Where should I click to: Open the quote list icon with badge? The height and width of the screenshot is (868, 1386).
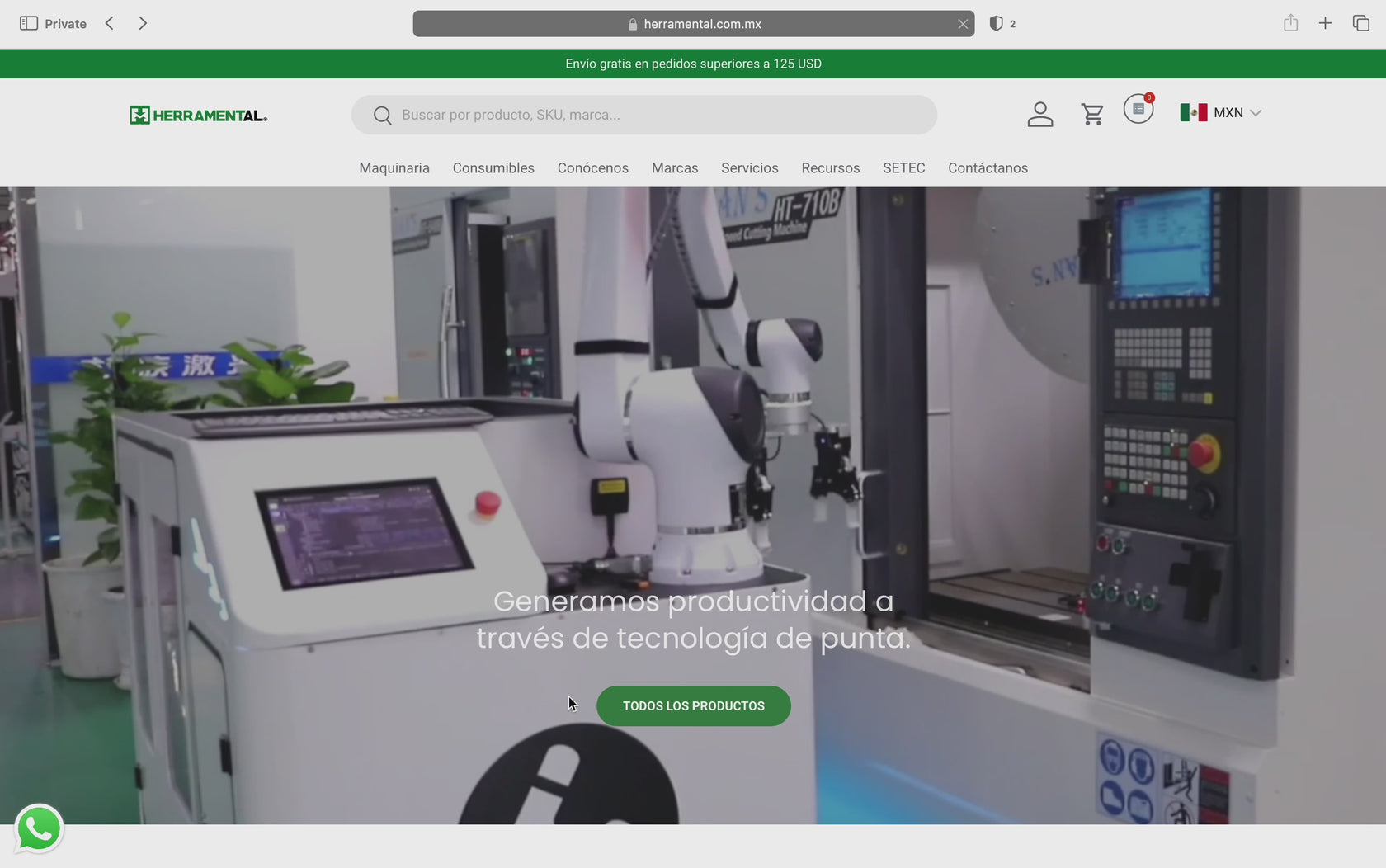[1138, 109]
